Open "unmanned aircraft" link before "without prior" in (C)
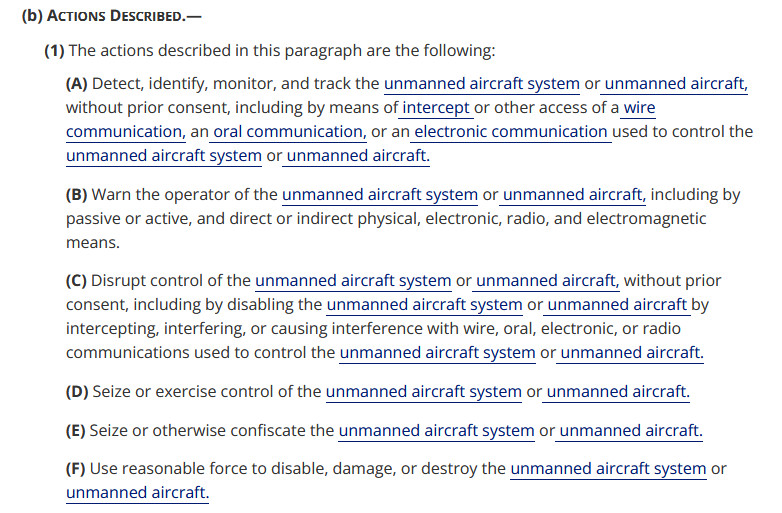The image size is (782, 513). pos(546,281)
